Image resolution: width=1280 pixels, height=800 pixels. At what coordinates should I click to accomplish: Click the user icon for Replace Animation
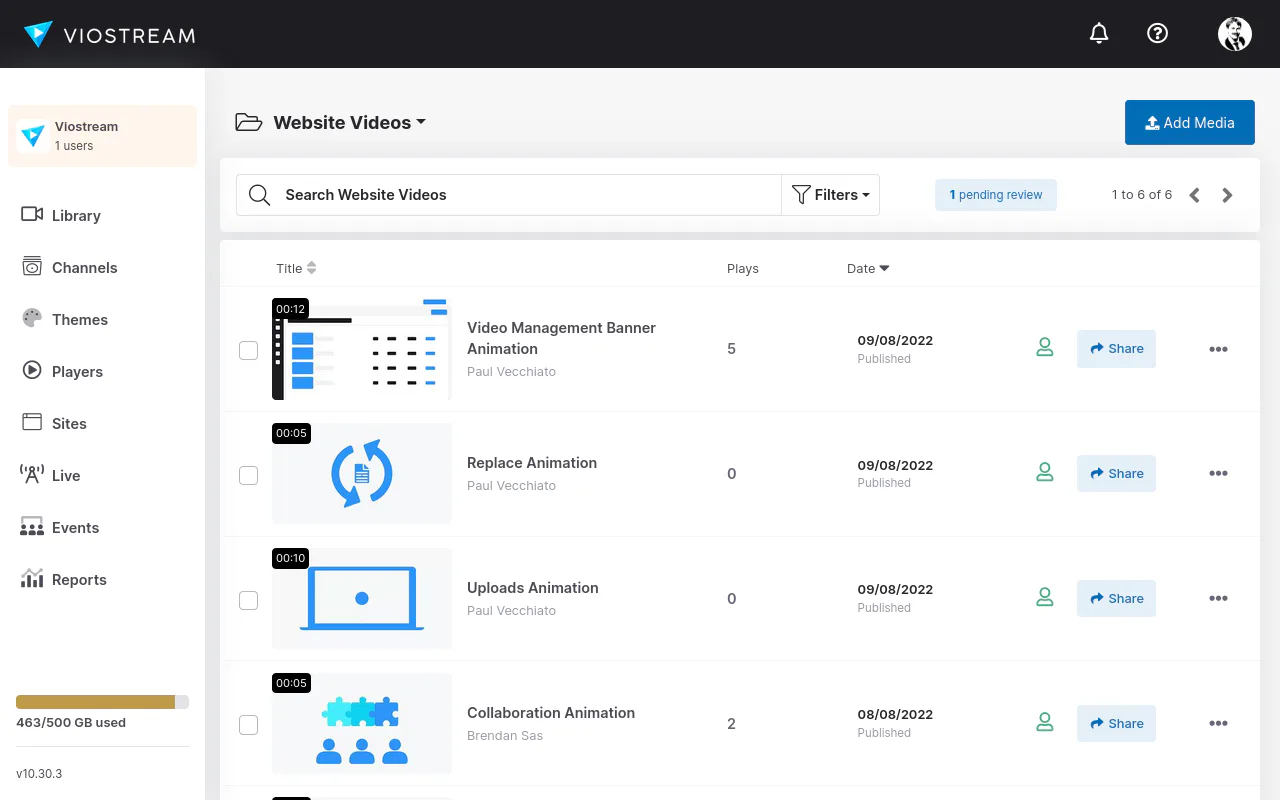[x=1045, y=473]
